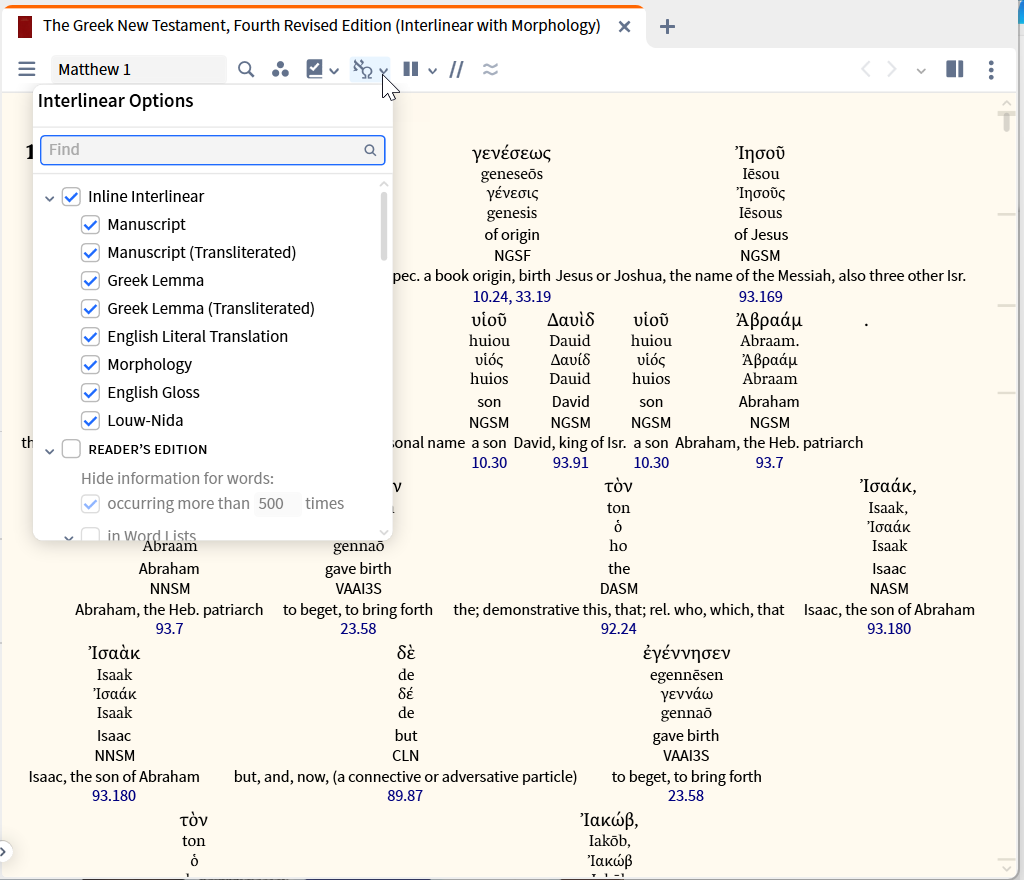Image resolution: width=1024 pixels, height=880 pixels.
Task: Click the Greek word ἐγέννησεν
Action: [686, 653]
